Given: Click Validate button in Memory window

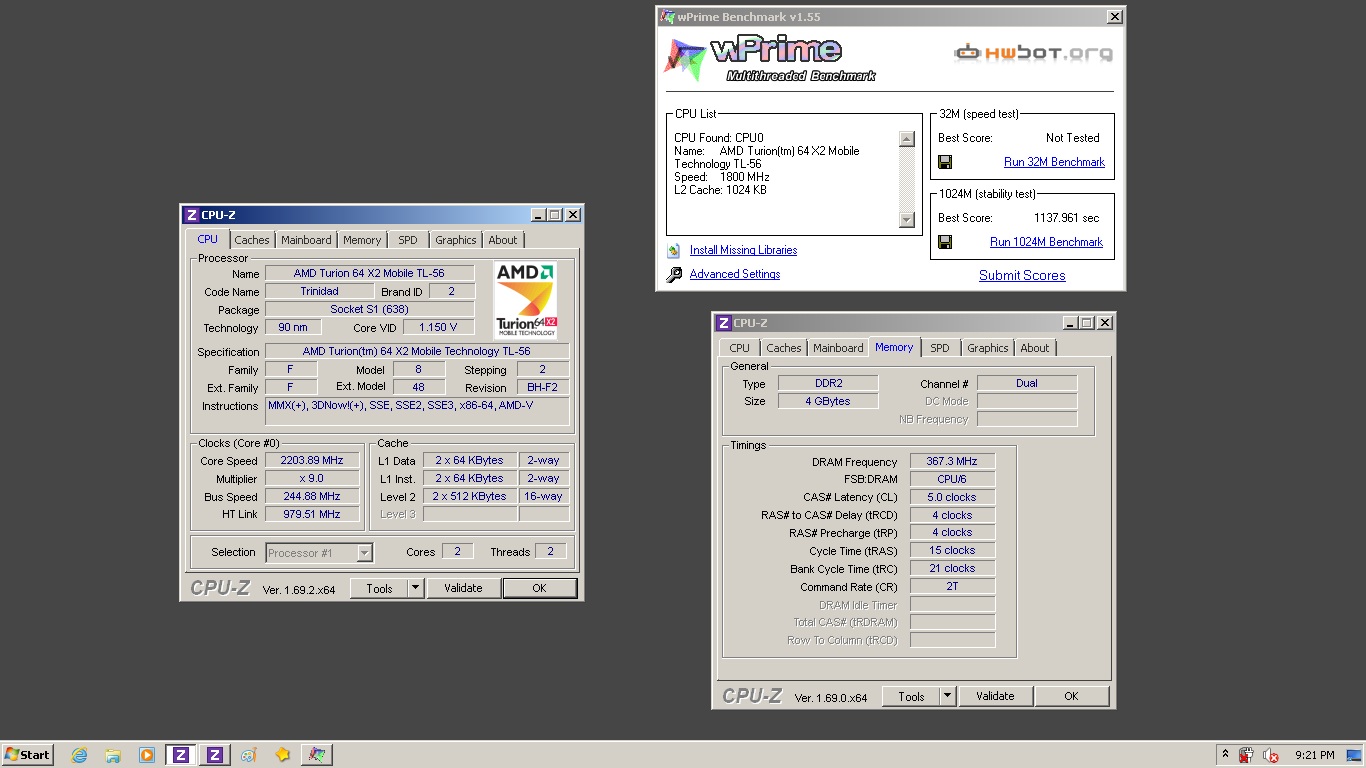Looking at the screenshot, I should pos(995,696).
